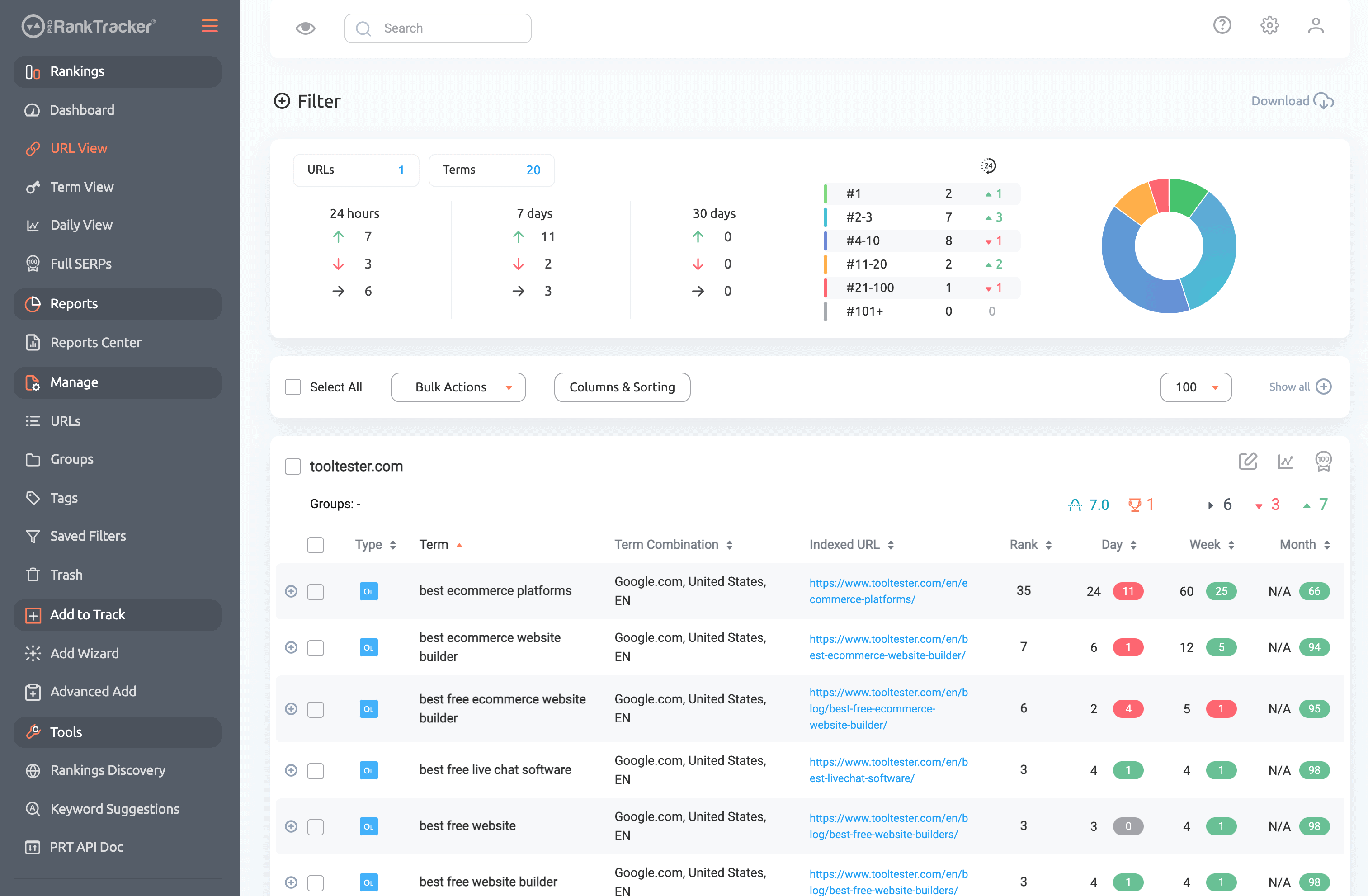
Task: Open ecommerce-platforms indexed URL link
Action: pyautogui.click(x=888, y=591)
